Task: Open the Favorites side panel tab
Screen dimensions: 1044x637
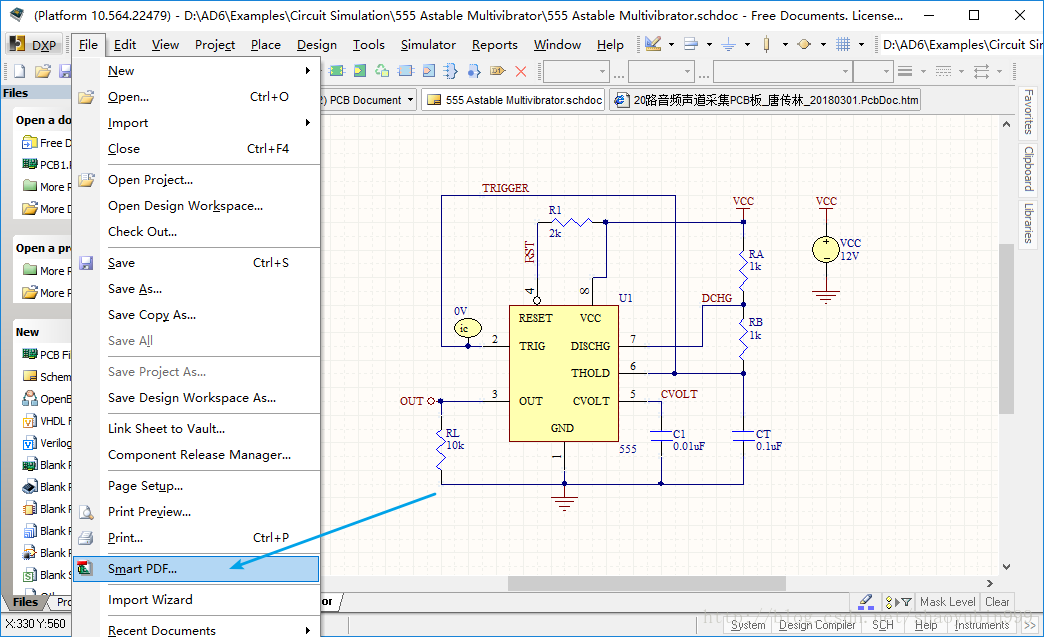Action: [1029, 112]
